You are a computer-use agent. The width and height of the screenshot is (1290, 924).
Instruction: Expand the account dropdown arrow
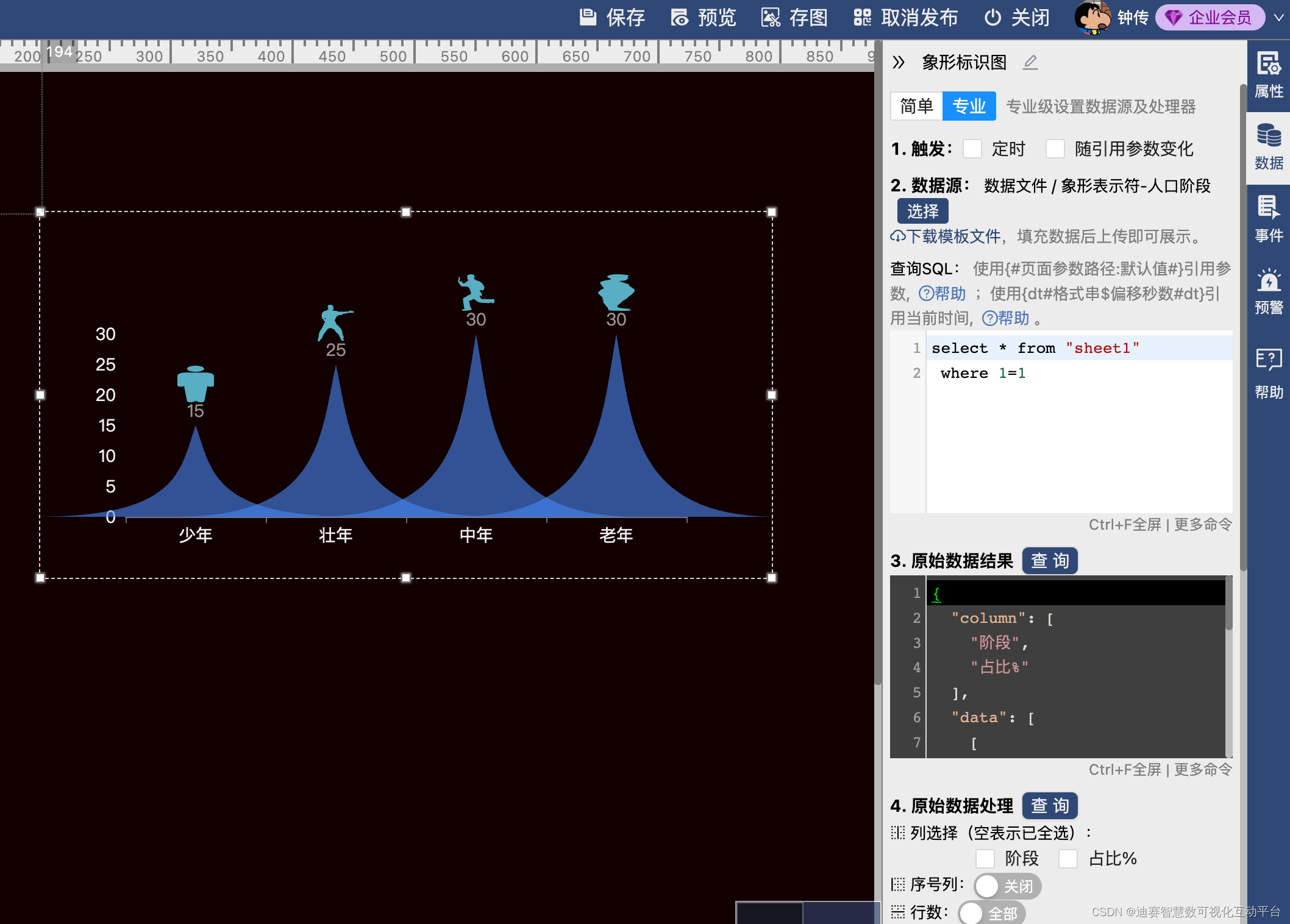pyautogui.click(x=1278, y=18)
